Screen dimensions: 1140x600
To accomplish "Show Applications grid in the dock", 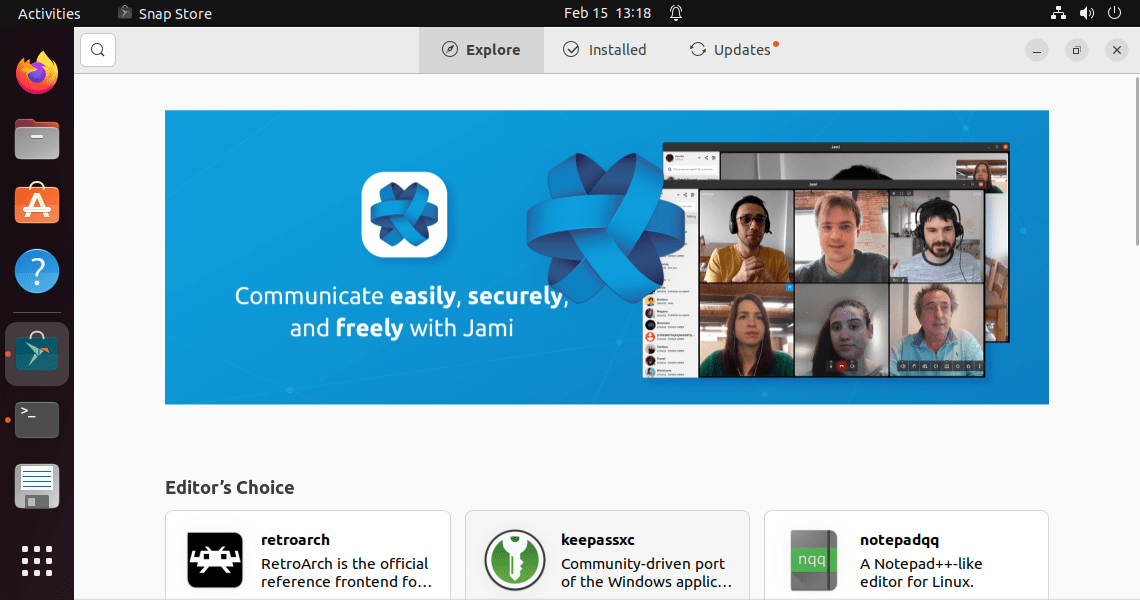I will 37,561.
